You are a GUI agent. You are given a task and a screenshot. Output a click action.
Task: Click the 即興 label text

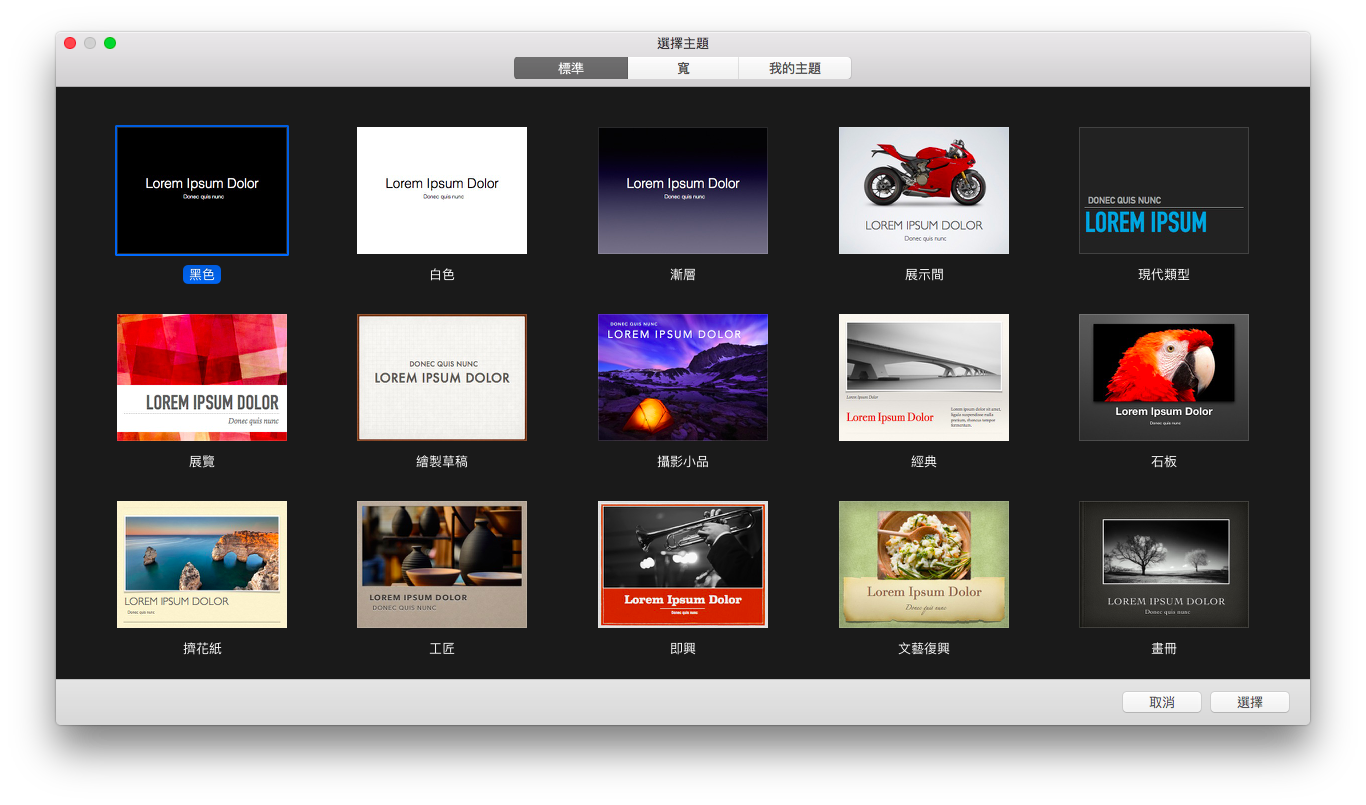[x=683, y=648]
